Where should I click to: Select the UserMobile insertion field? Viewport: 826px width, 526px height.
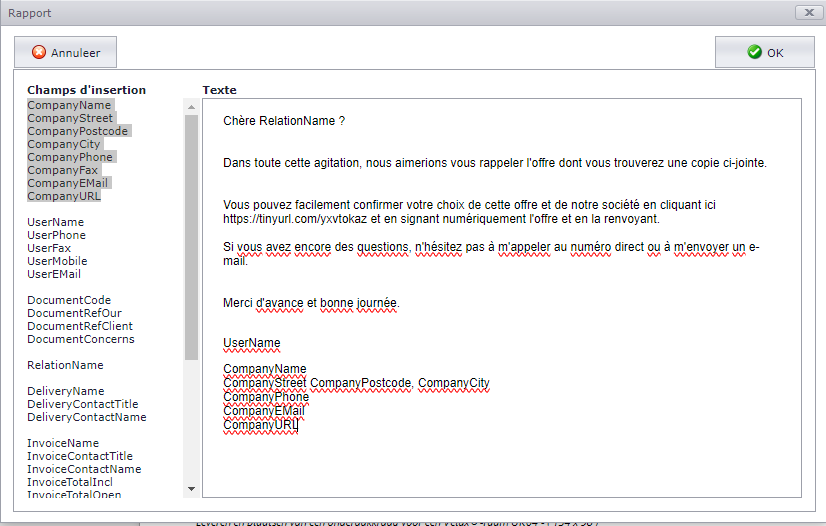(x=57, y=261)
